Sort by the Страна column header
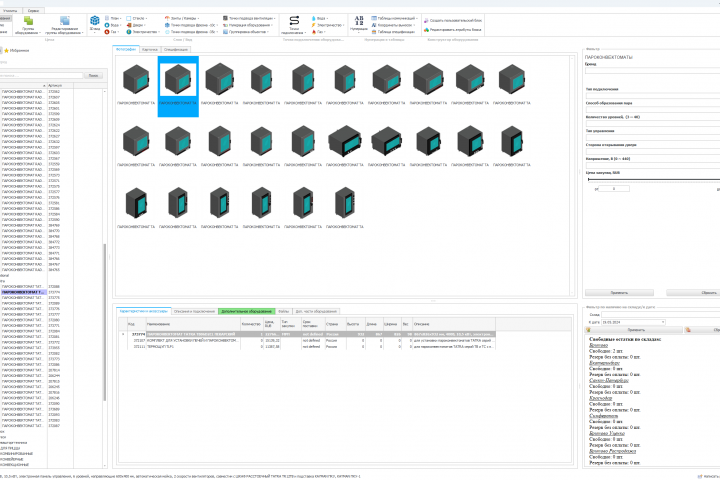 tap(335, 324)
